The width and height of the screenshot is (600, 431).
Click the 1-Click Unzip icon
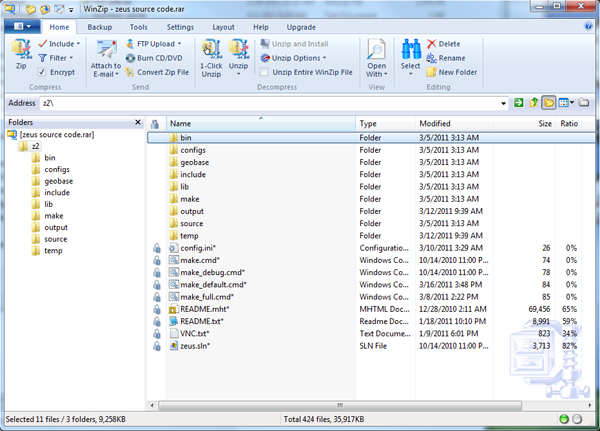coord(210,55)
